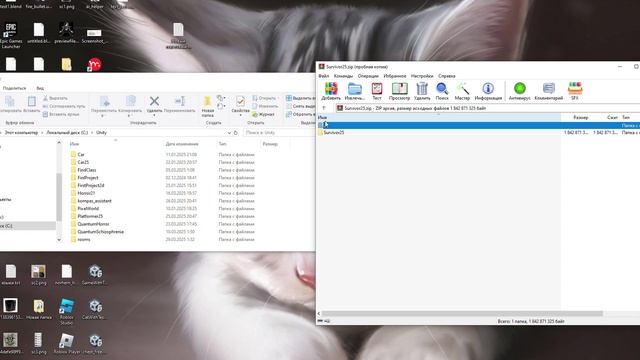Click the green Антивирус icon in WinRAR
640x360 pixels.
(x=520, y=91)
